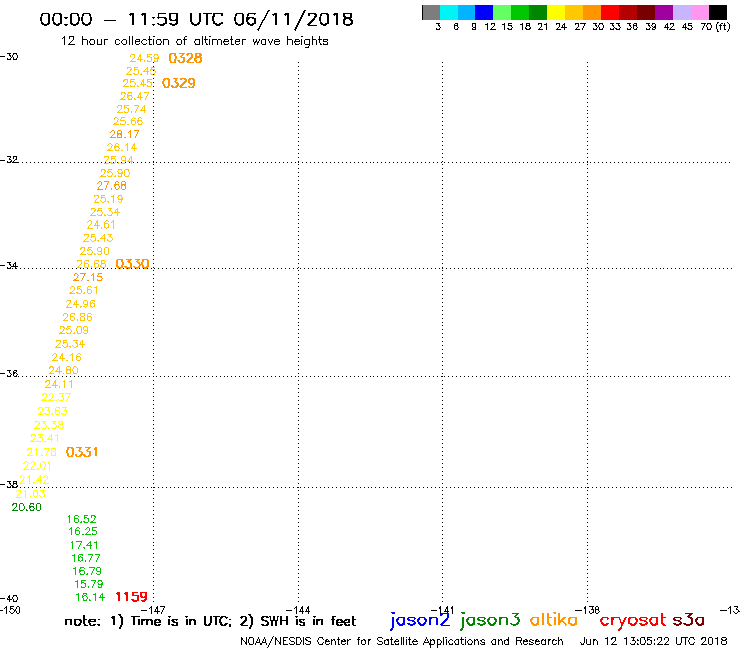Click the time stamp 0329

[178, 83]
